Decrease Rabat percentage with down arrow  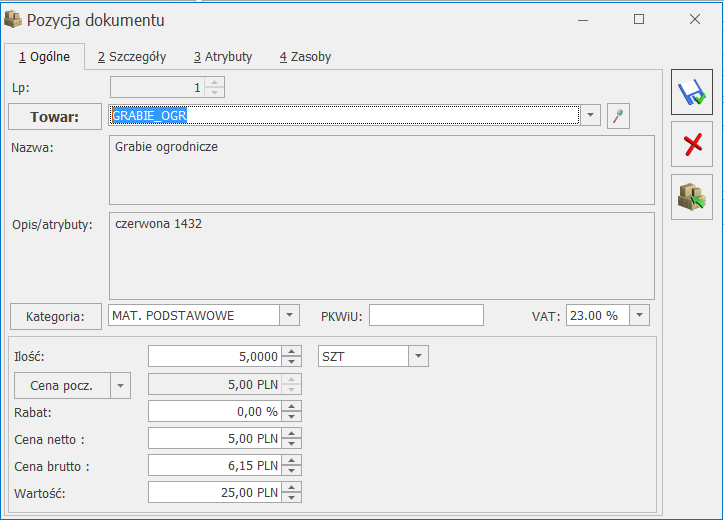pyautogui.click(x=291, y=416)
